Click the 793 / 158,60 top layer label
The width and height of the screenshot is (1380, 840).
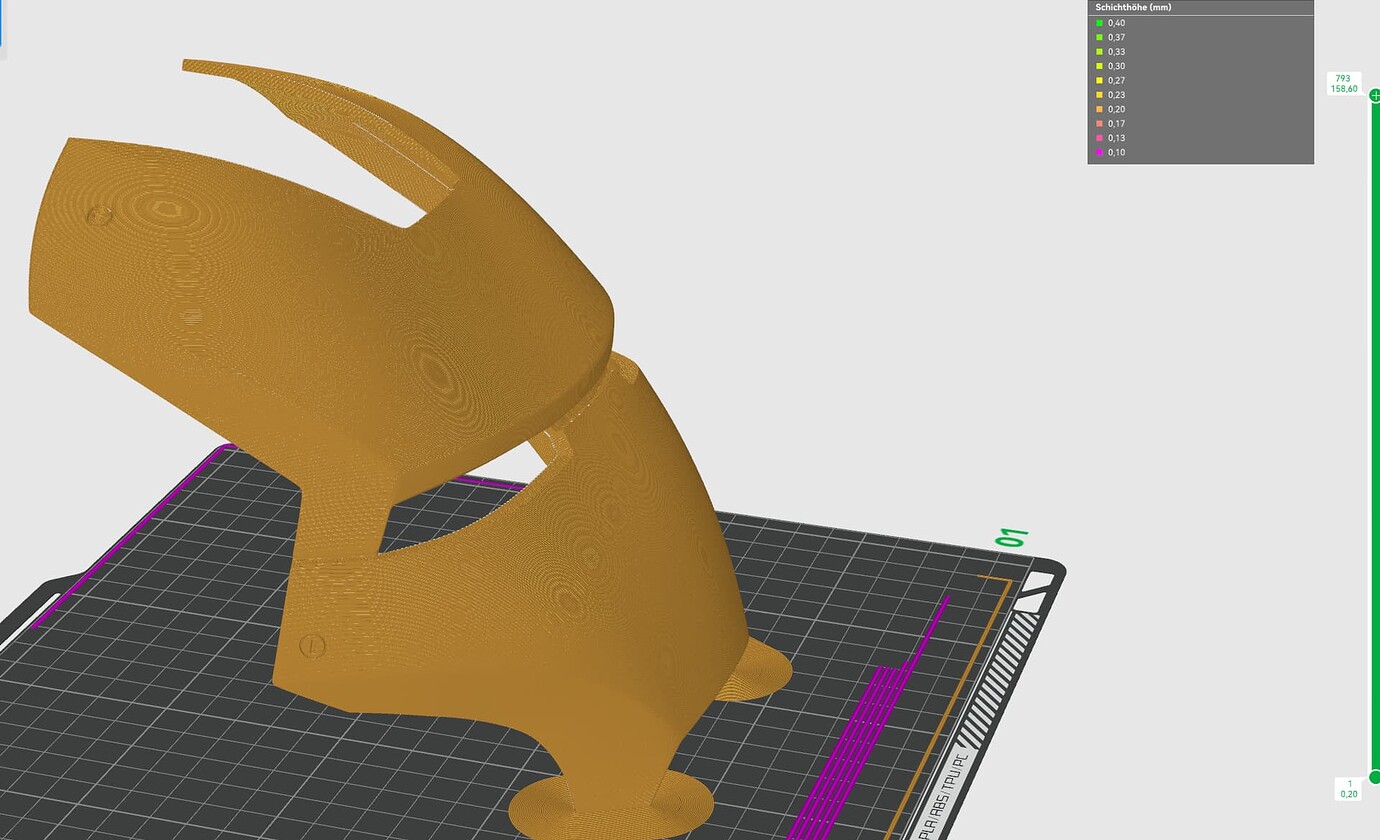[x=1343, y=84]
